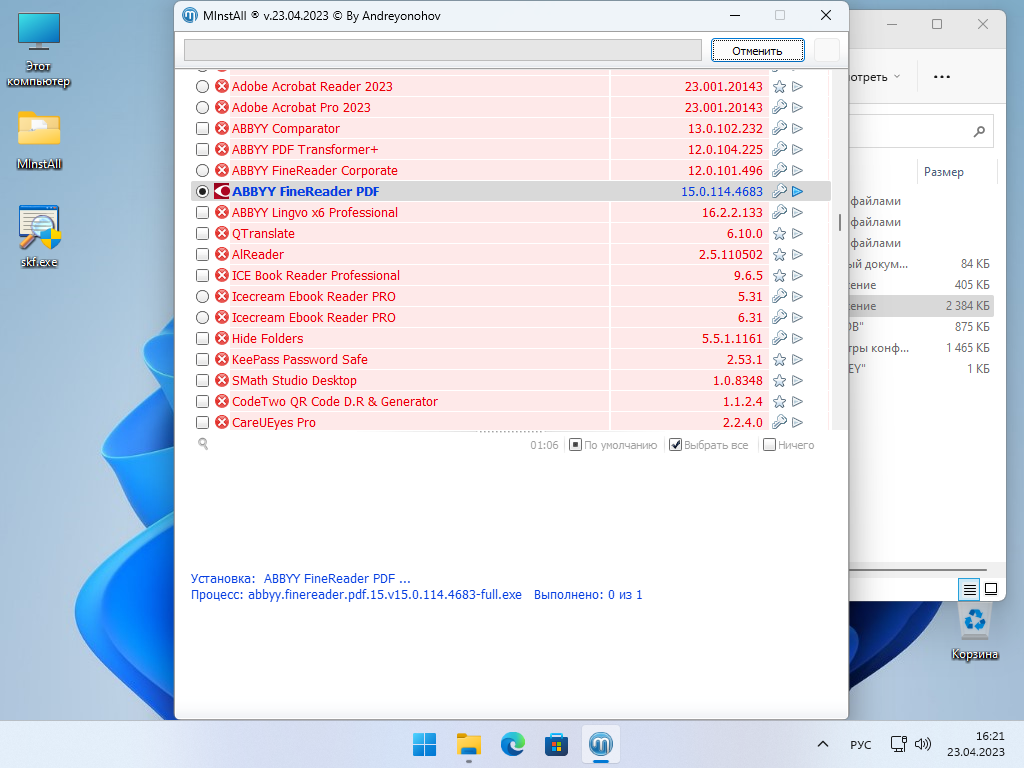Select Корзина recycle bin icon

[x=974, y=632]
